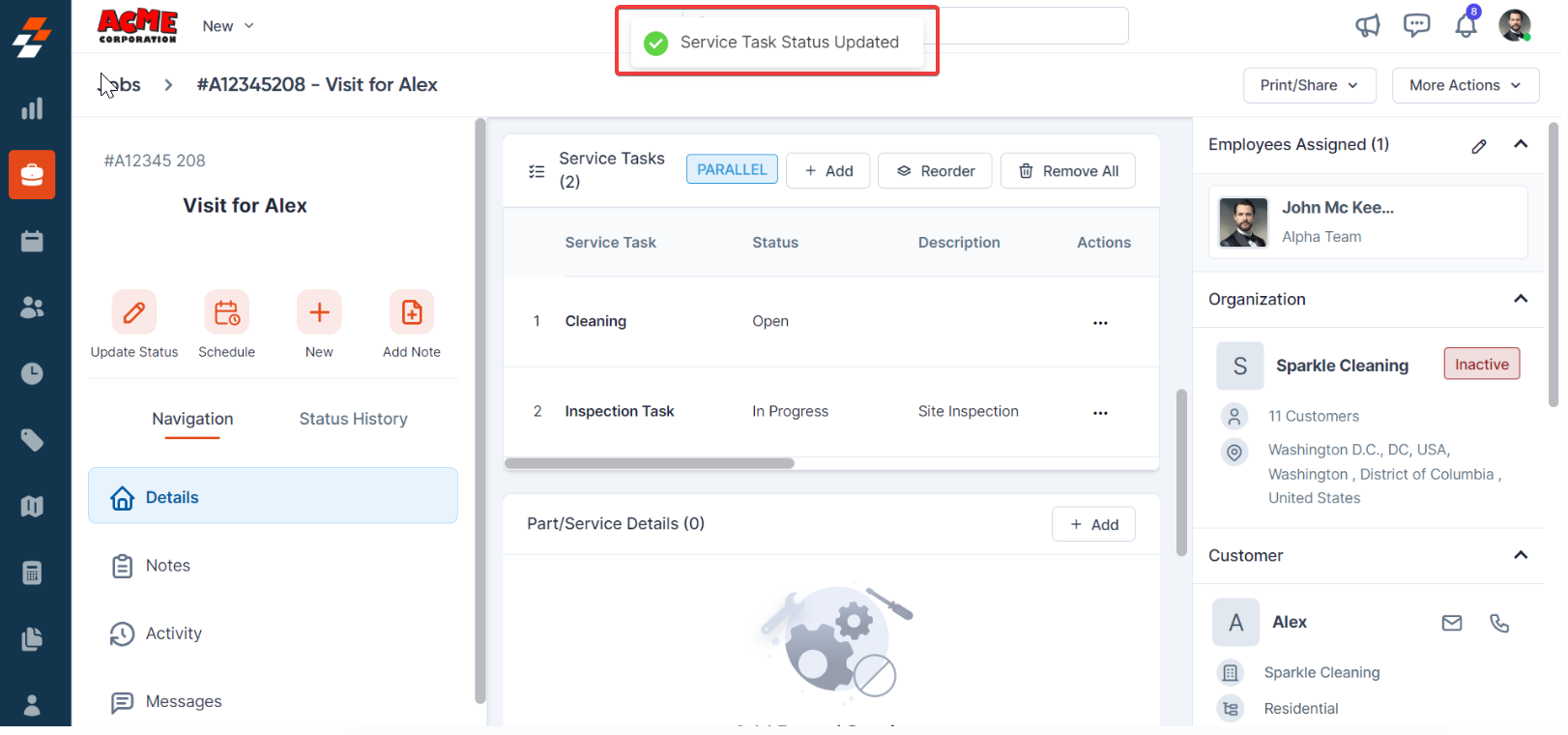Switch to the Status History tab
The height and width of the screenshot is (735, 1568).
[x=353, y=419]
